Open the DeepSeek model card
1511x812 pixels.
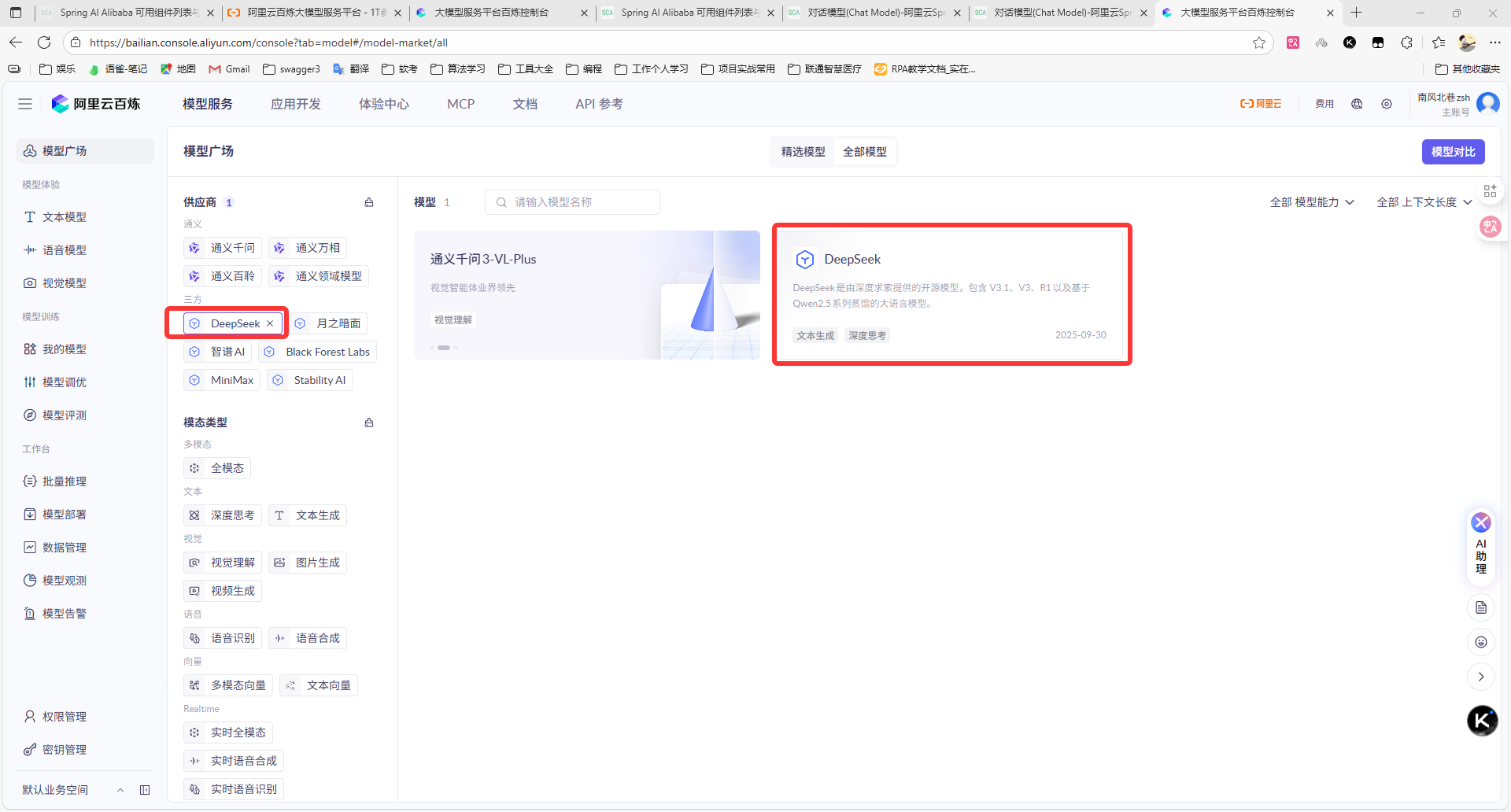(x=951, y=294)
